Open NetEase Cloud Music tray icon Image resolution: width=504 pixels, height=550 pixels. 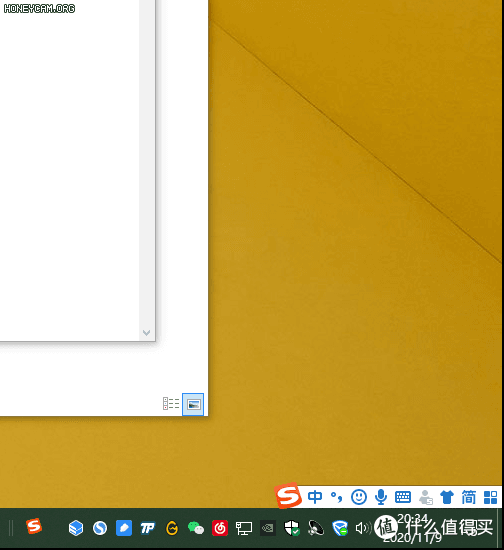tap(220, 528)
